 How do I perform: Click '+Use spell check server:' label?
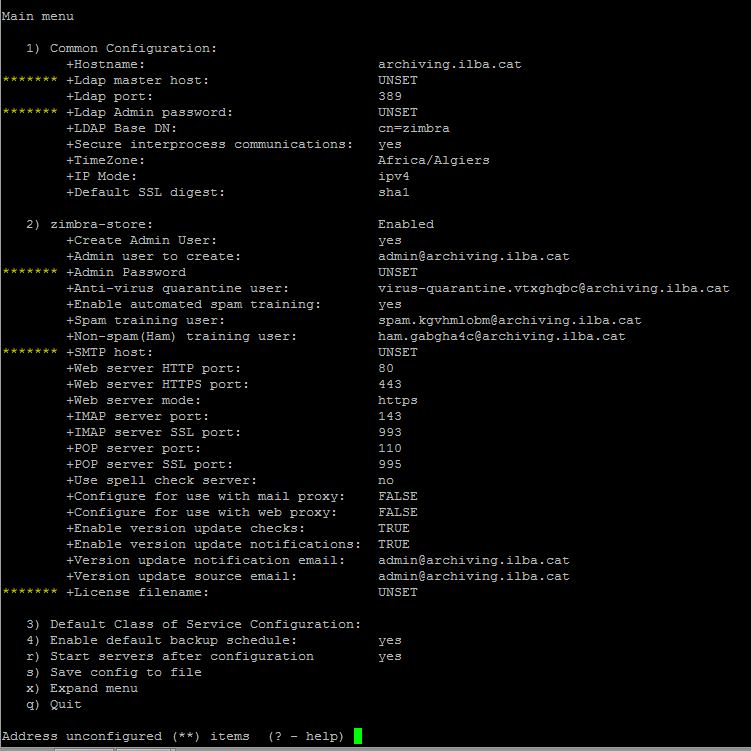(161, 480)
